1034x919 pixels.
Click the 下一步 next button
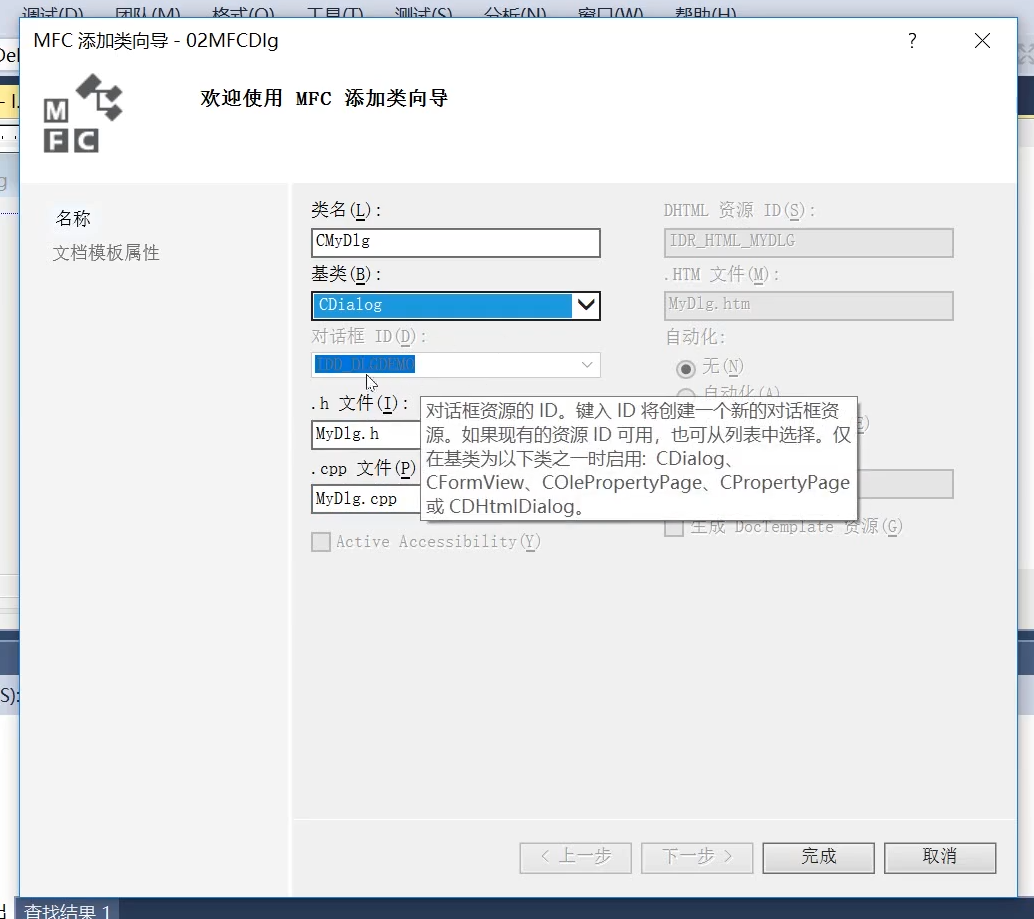[697, 858]
